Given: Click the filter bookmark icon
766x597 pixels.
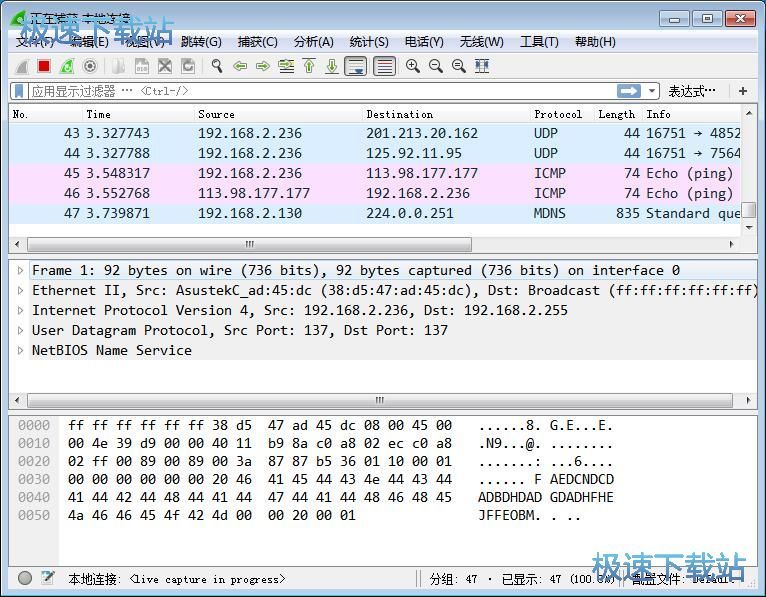Looking at the screenshot, I should click(x=19, y=91).
